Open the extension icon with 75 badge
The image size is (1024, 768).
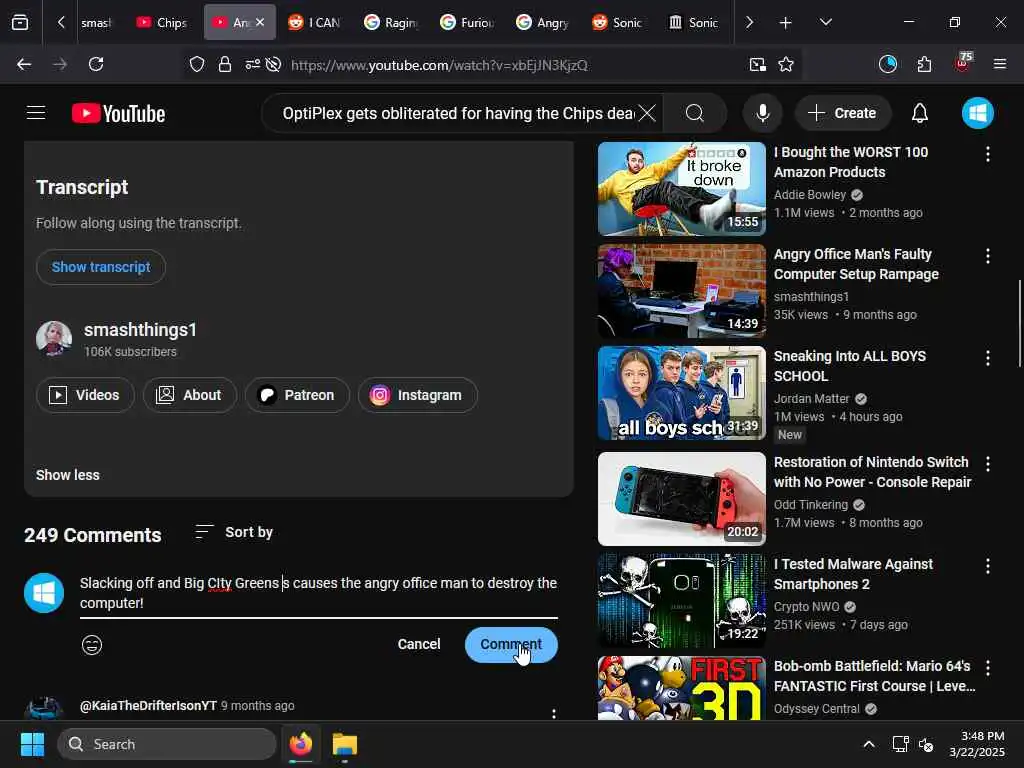(x=963, y=63)
